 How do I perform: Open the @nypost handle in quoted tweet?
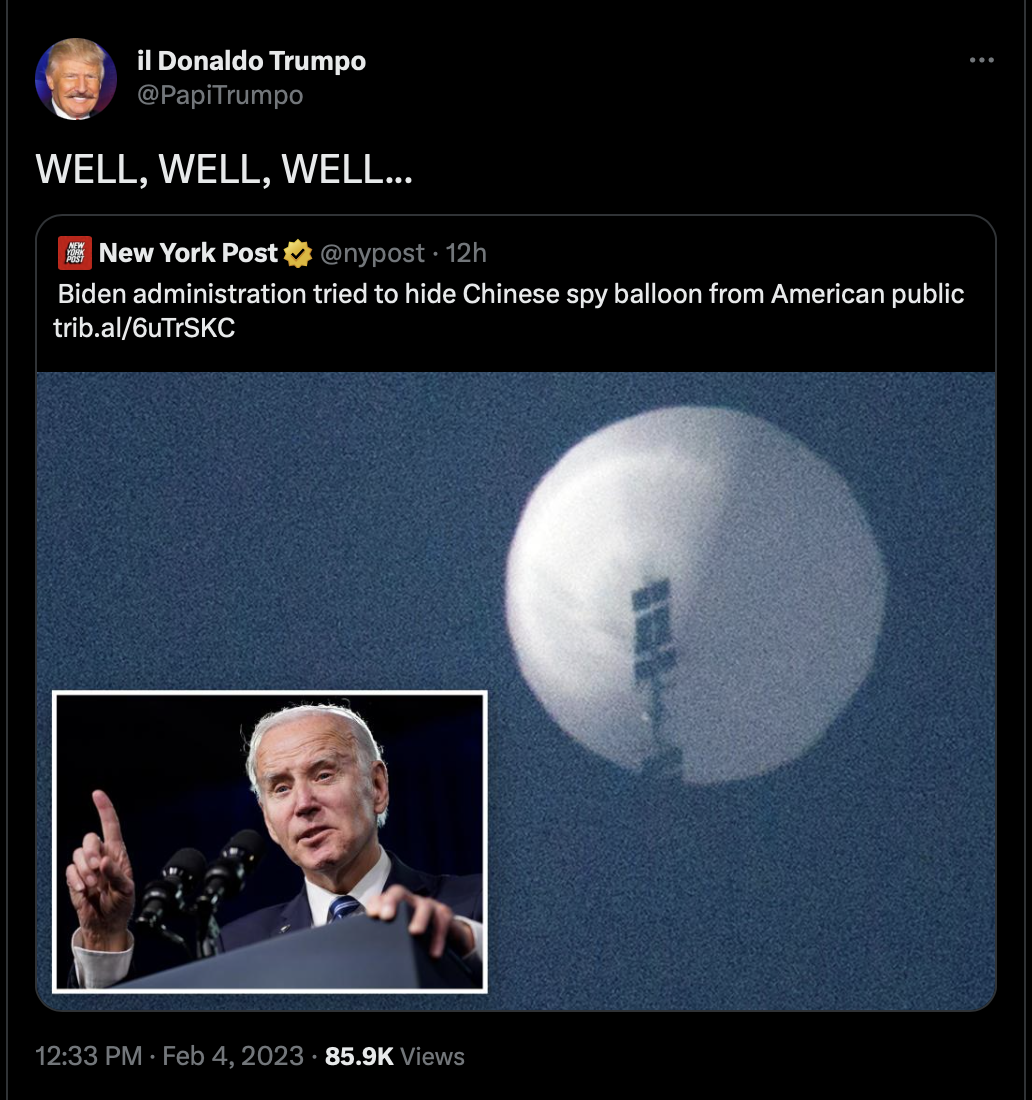(372, 253)
